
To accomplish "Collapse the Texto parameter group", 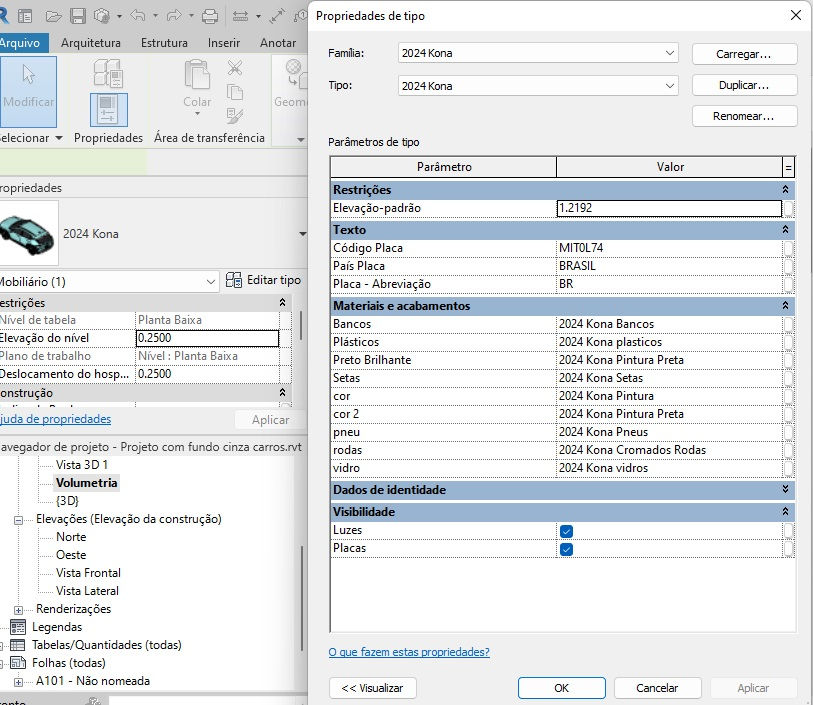I will [785, 230].
